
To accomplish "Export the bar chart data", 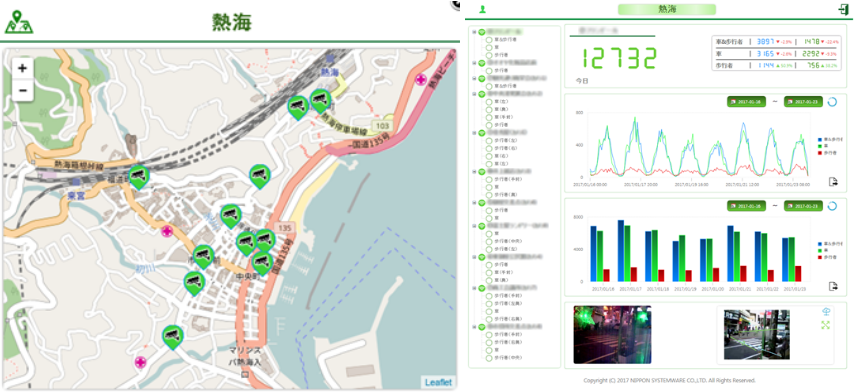I will (833, 286).
